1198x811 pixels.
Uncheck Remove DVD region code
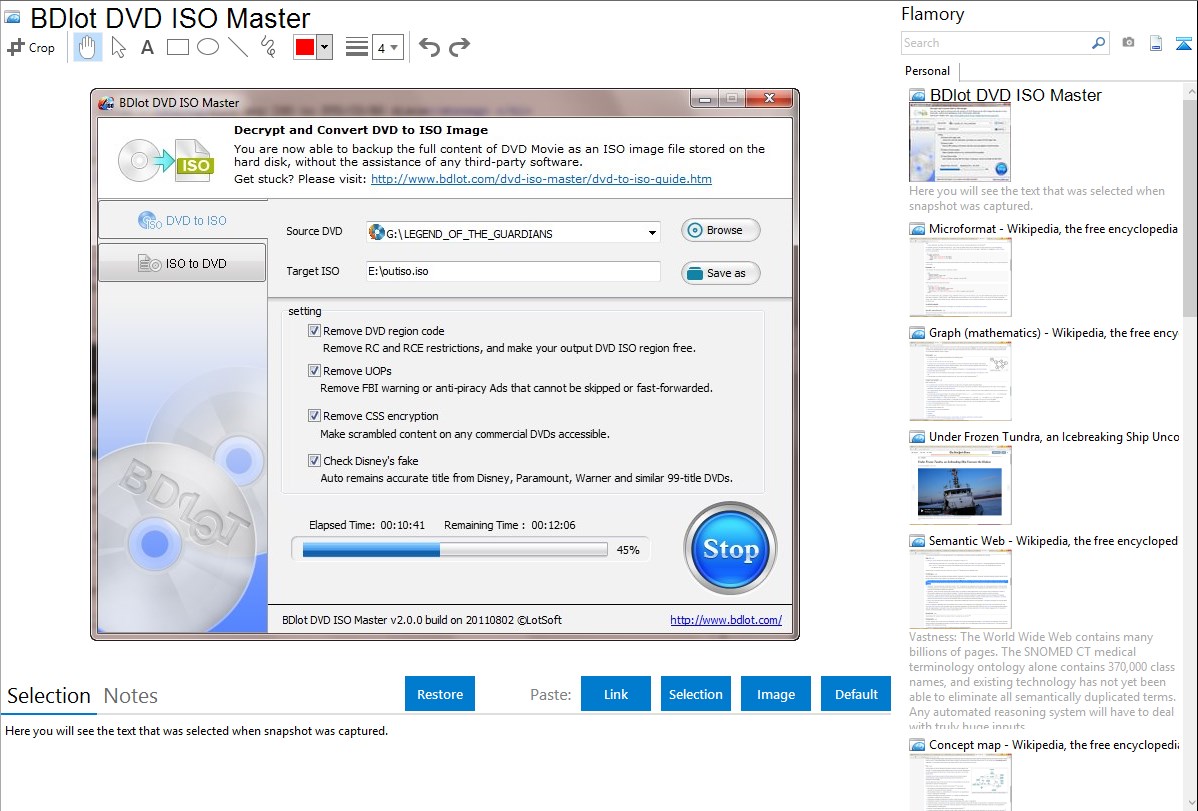[x=315, y=331]
